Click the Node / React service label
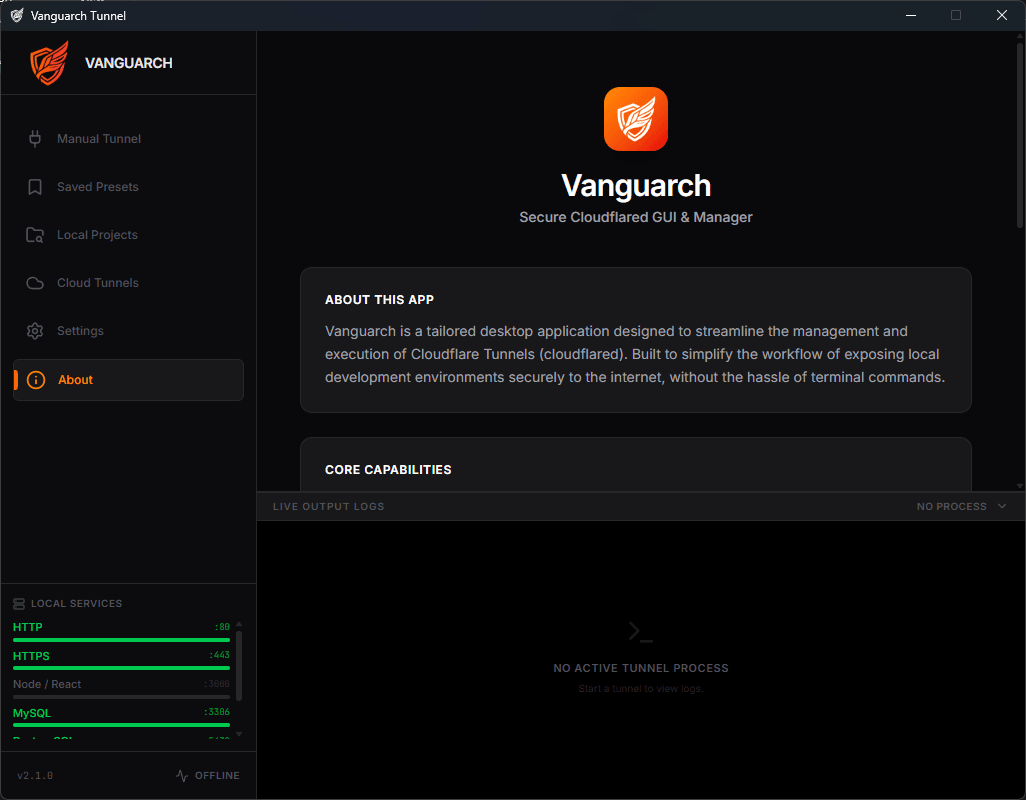Screen dimensions: 1026x800 (x=47, y=684)
